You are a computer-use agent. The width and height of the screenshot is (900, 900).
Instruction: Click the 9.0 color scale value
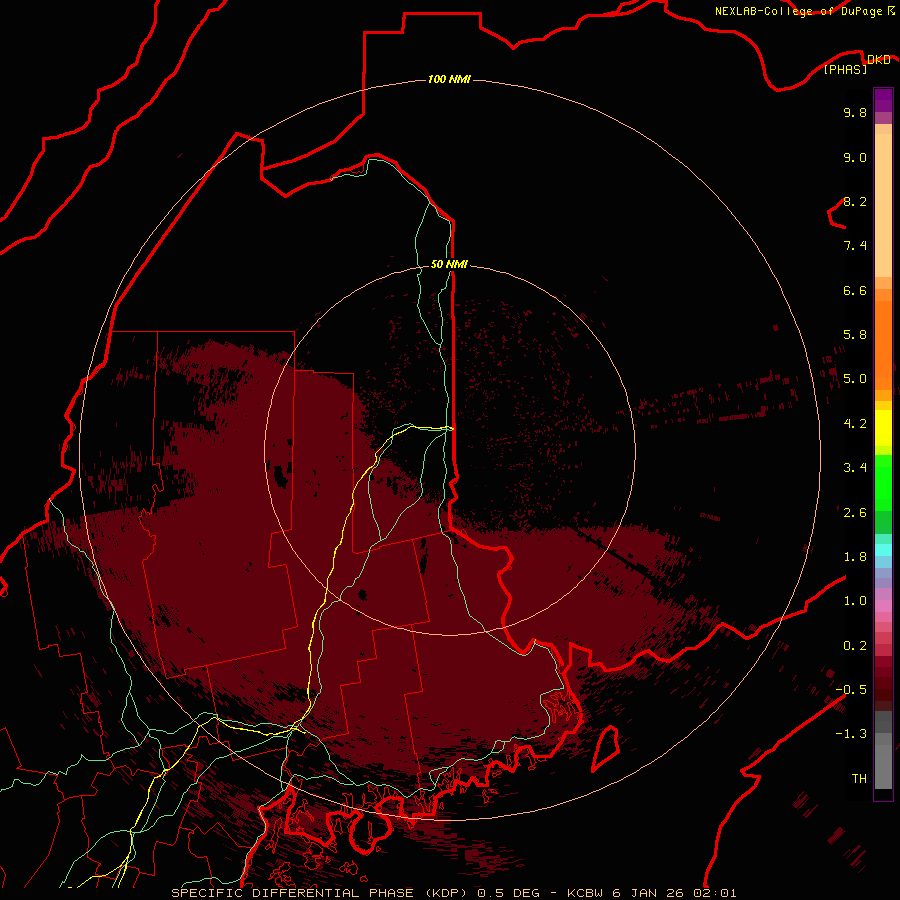click(855, 157)
